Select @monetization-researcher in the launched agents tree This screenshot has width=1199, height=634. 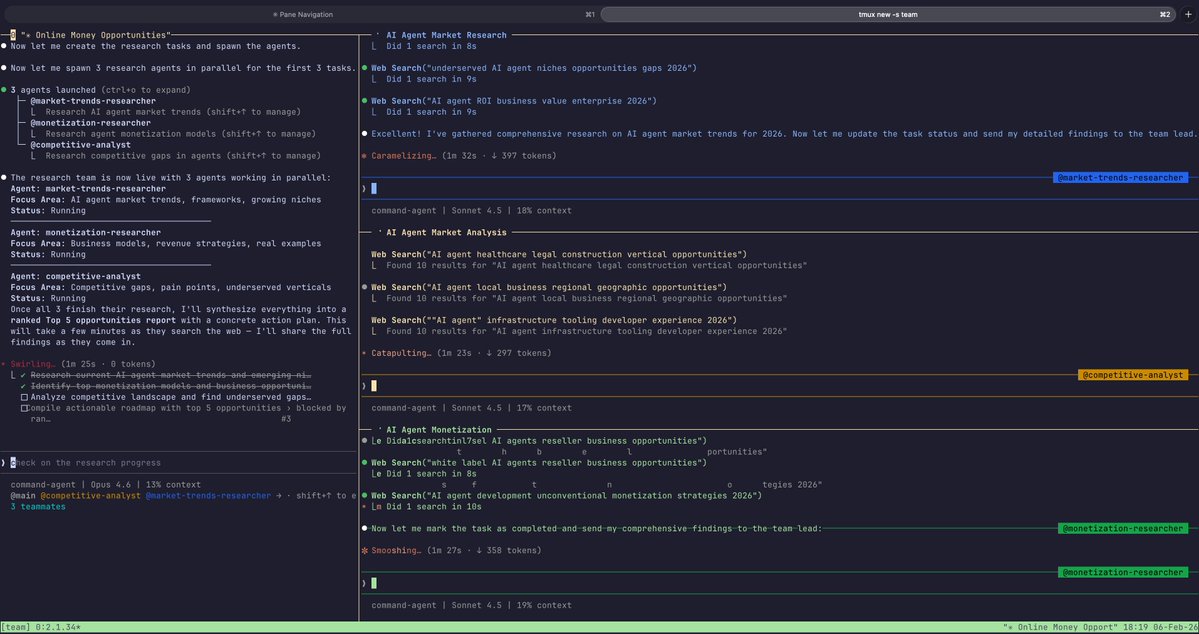pyautogui.click(x=90, y=123)
